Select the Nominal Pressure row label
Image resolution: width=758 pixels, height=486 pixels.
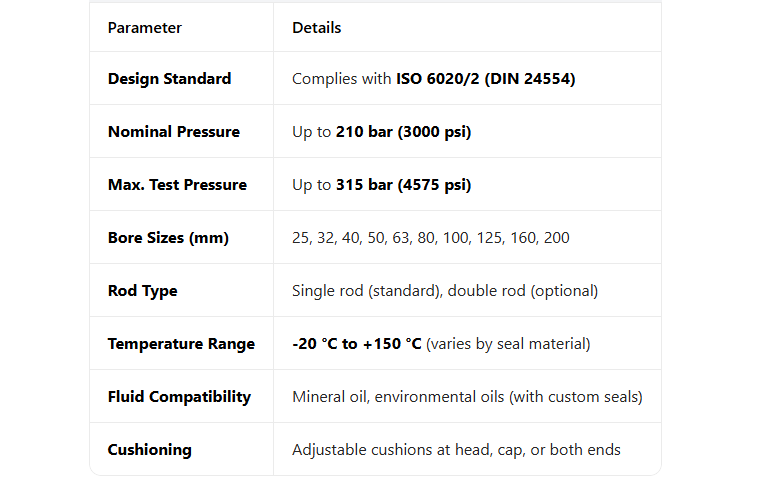(x=173, y=132)
